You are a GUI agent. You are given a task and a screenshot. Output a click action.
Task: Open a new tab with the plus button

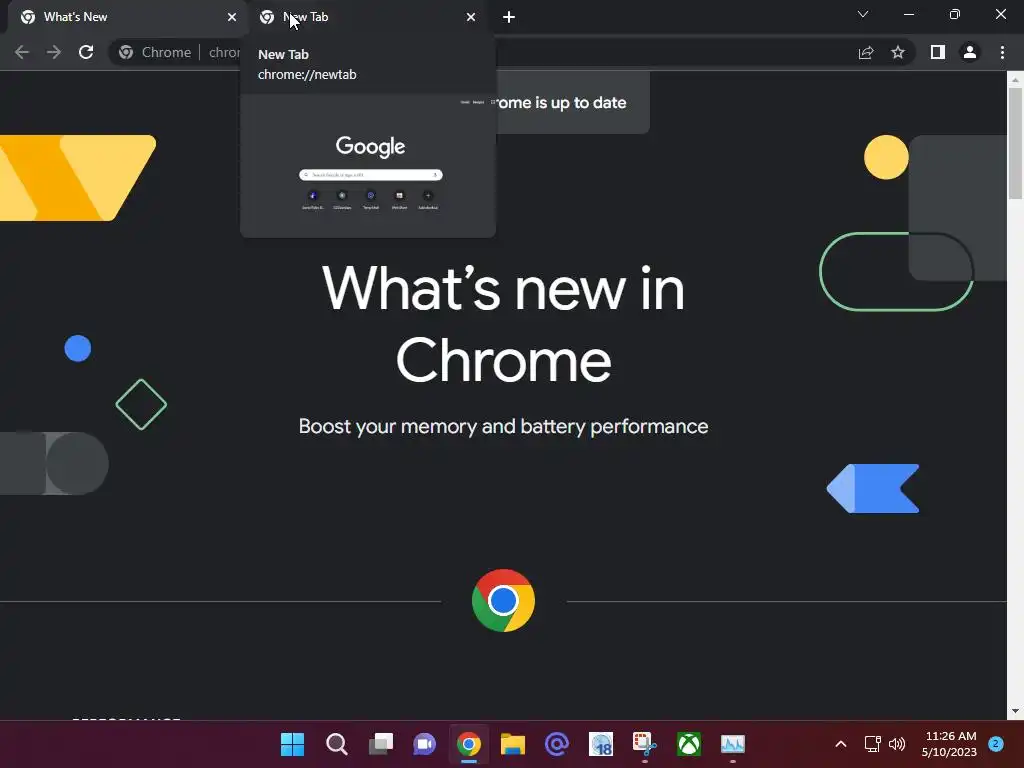(x=509, y=17)
